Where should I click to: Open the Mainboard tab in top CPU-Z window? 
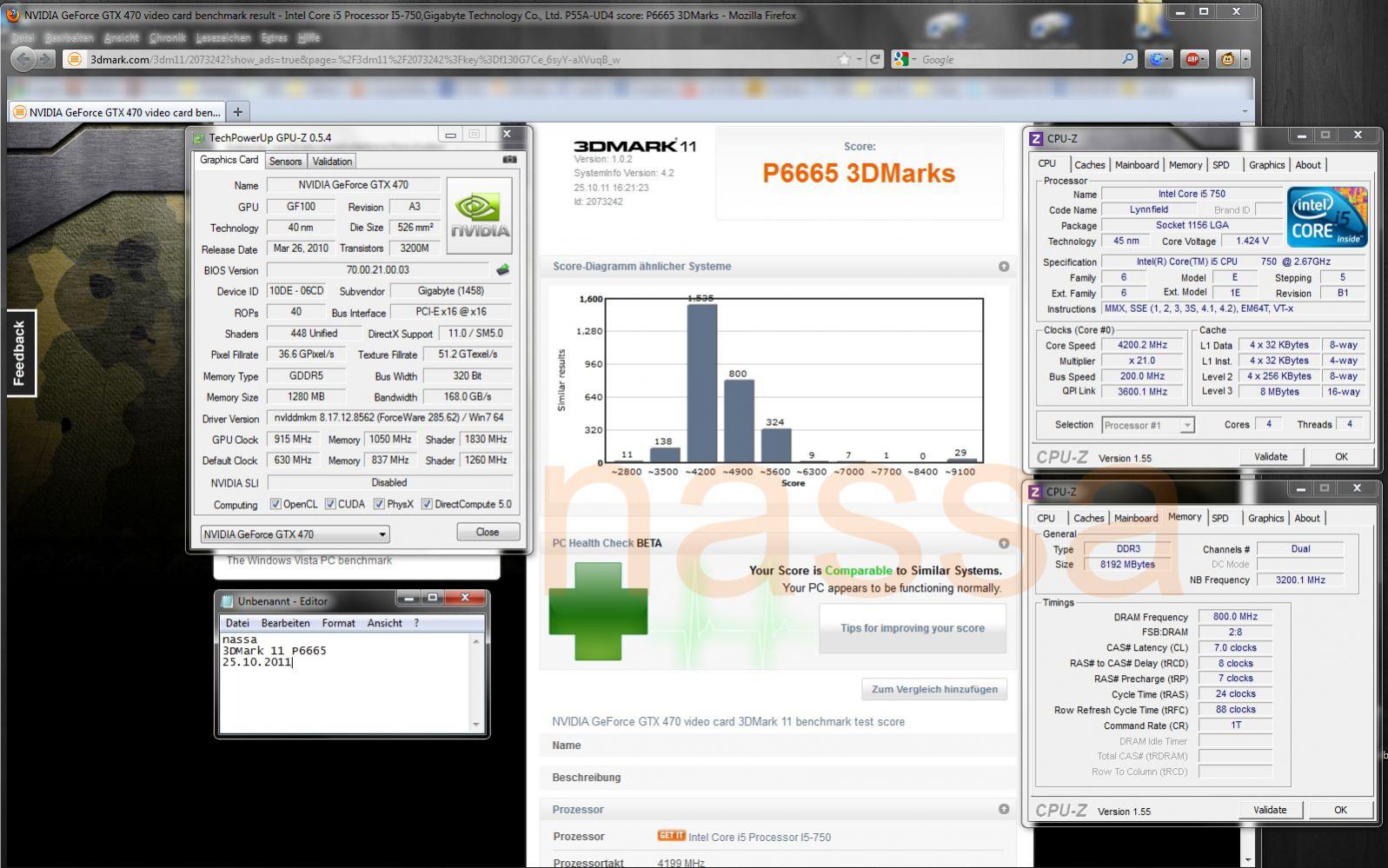tap(1137, 164)
